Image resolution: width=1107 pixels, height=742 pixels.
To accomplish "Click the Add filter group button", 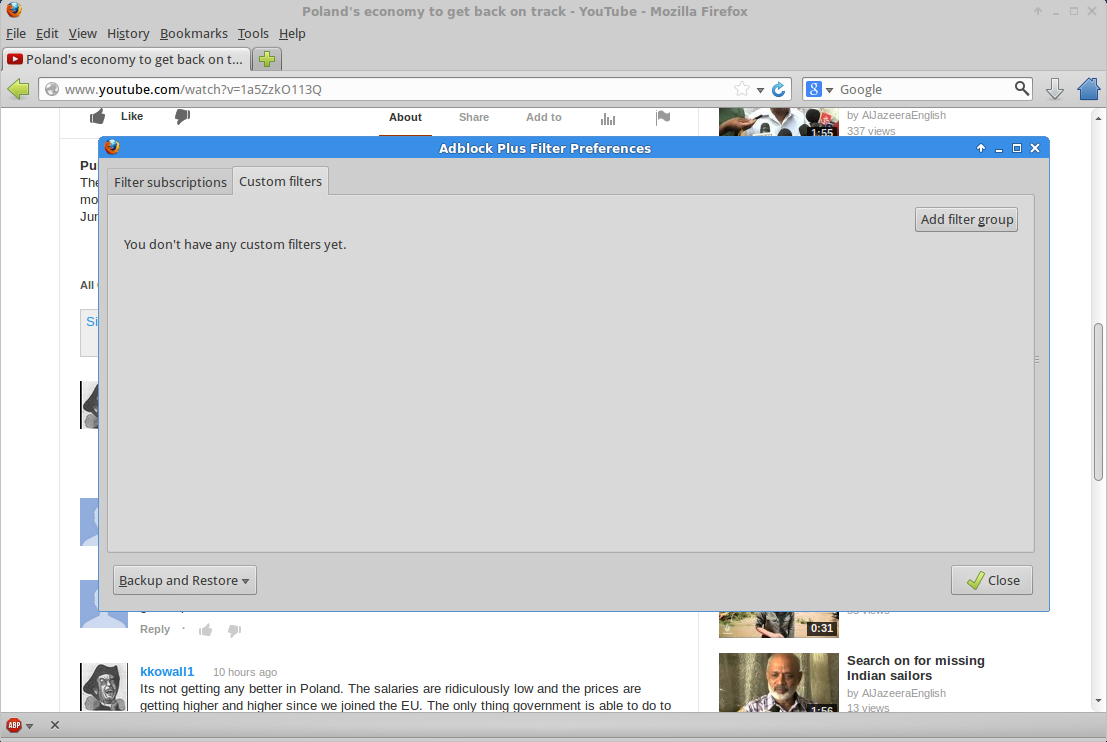I will [x=966, y=219].
